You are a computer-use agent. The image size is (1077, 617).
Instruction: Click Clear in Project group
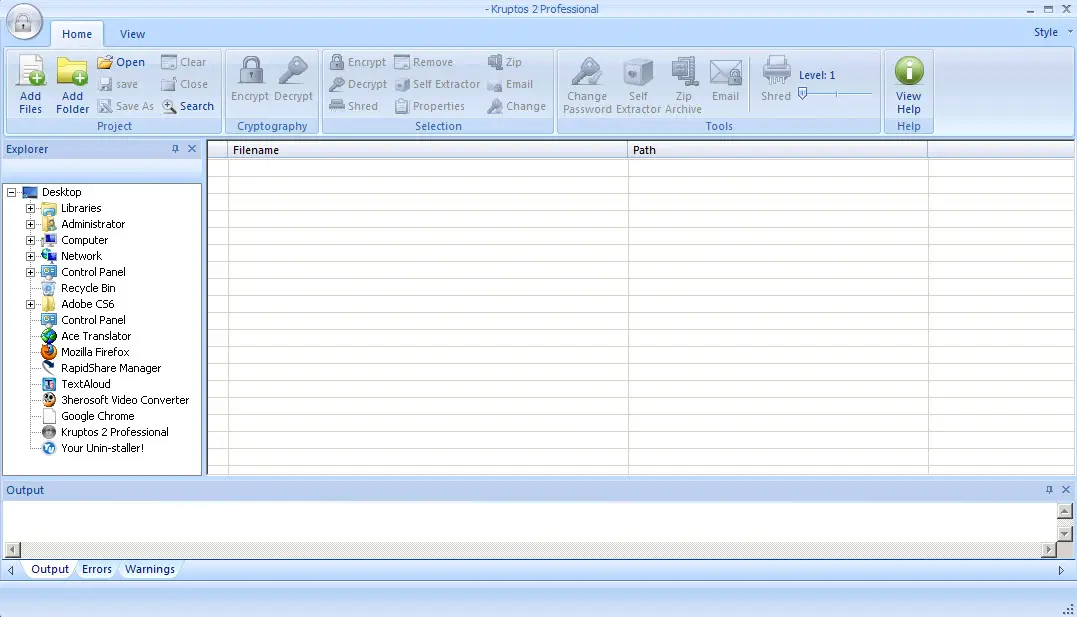[183, 62]
